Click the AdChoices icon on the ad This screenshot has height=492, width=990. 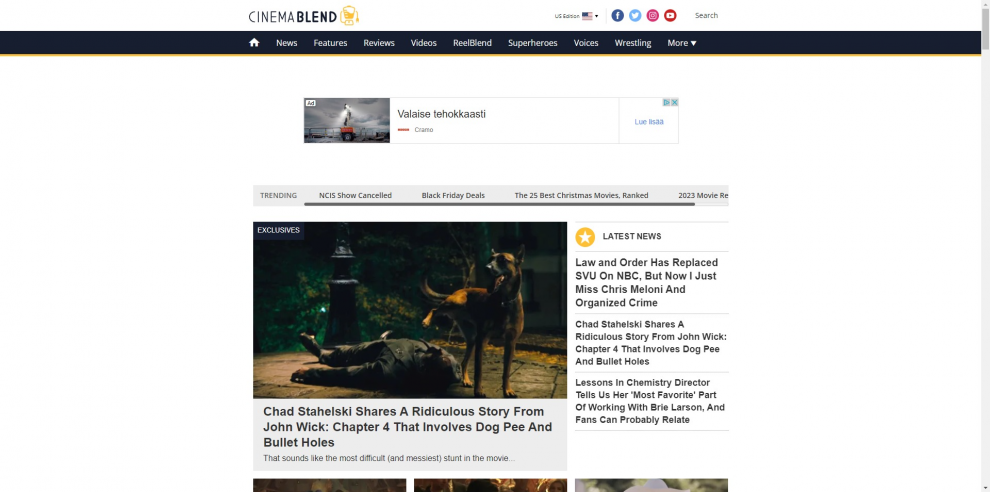(666, 102)
